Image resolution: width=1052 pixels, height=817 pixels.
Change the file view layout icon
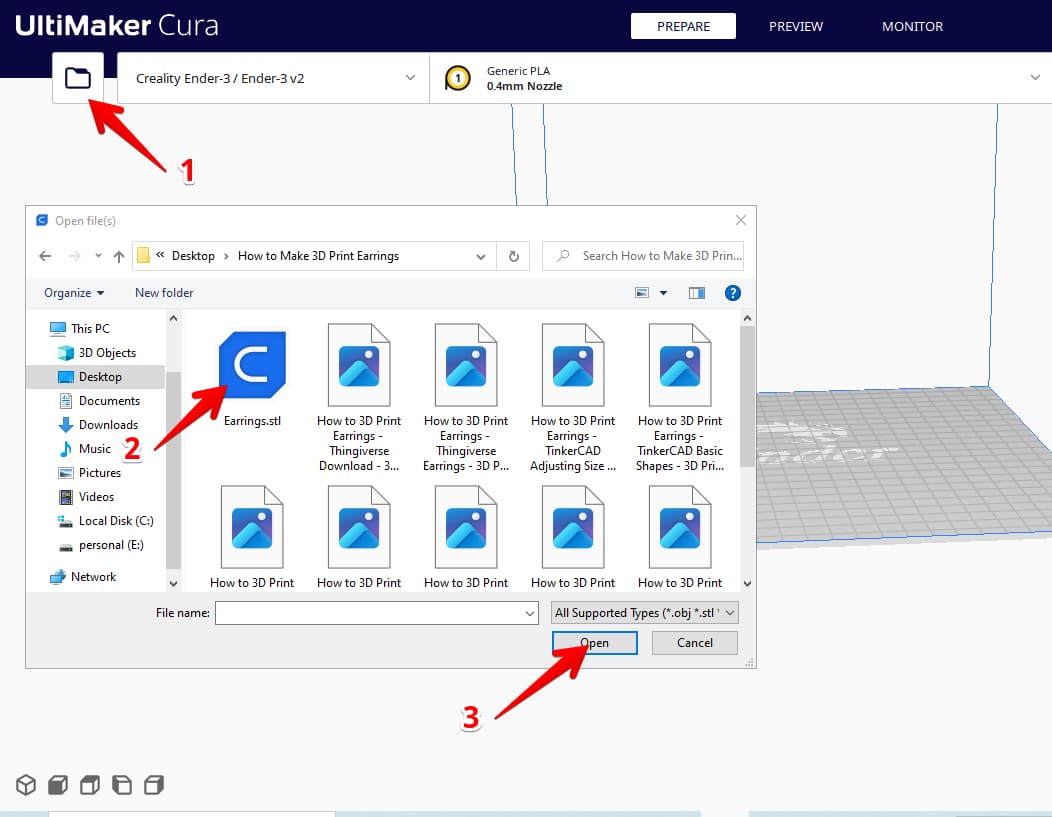tap(642, 293)
